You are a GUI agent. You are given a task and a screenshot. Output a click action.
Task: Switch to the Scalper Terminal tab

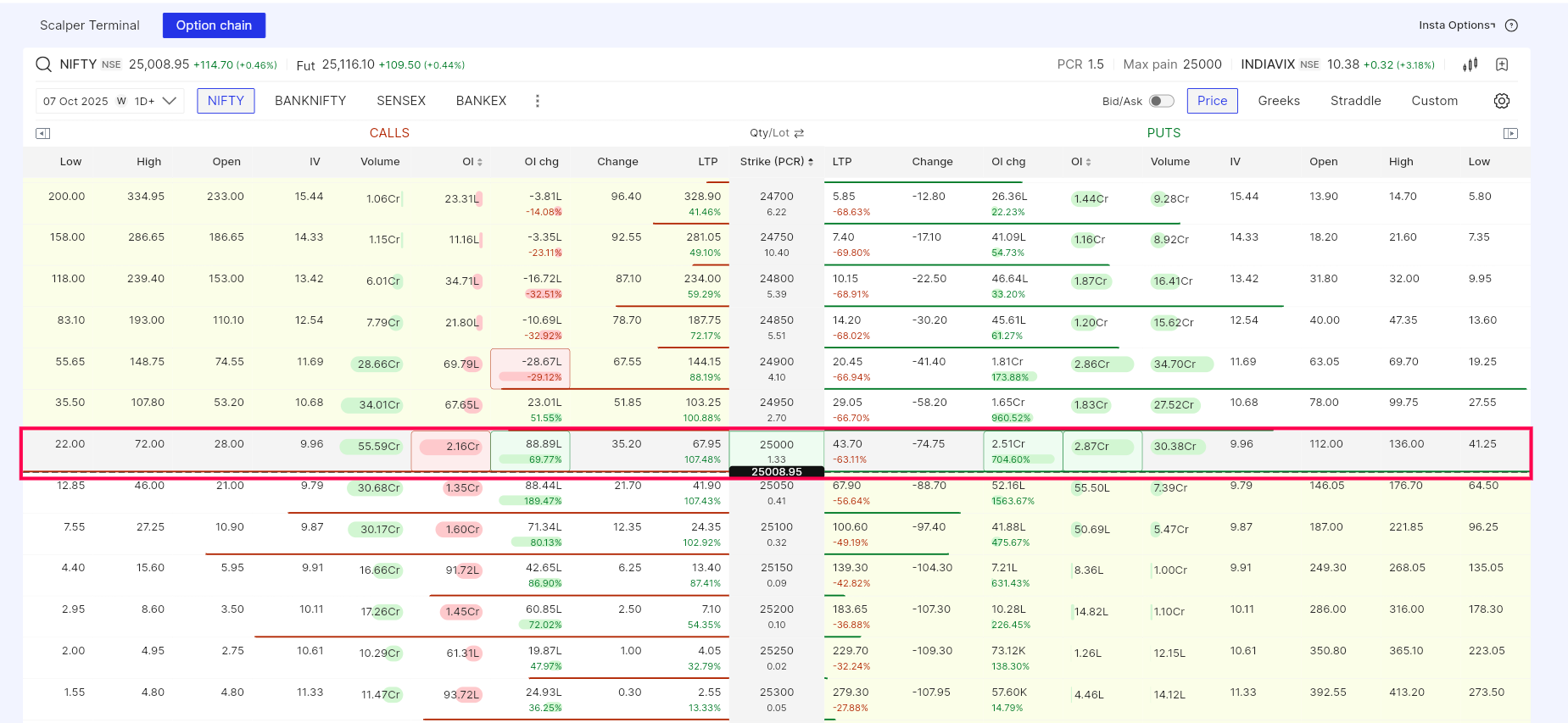point(90,25)
